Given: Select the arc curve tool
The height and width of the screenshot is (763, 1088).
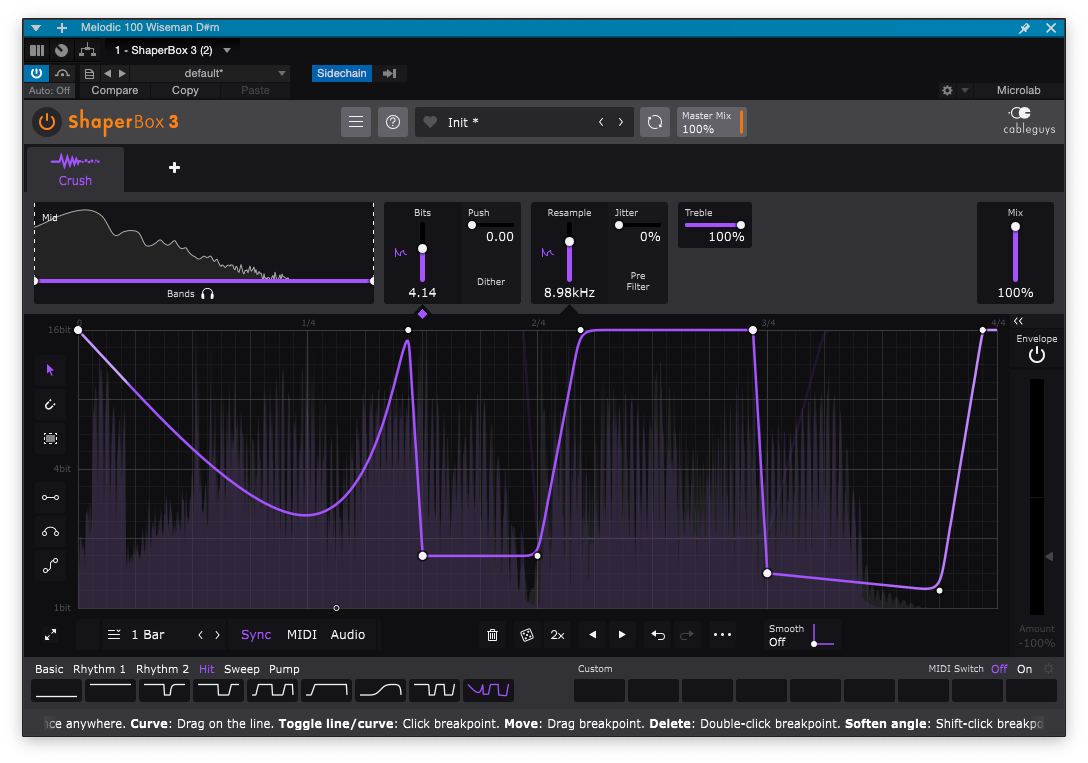Looking at the screenshot, I should click(x=50, y=532).
